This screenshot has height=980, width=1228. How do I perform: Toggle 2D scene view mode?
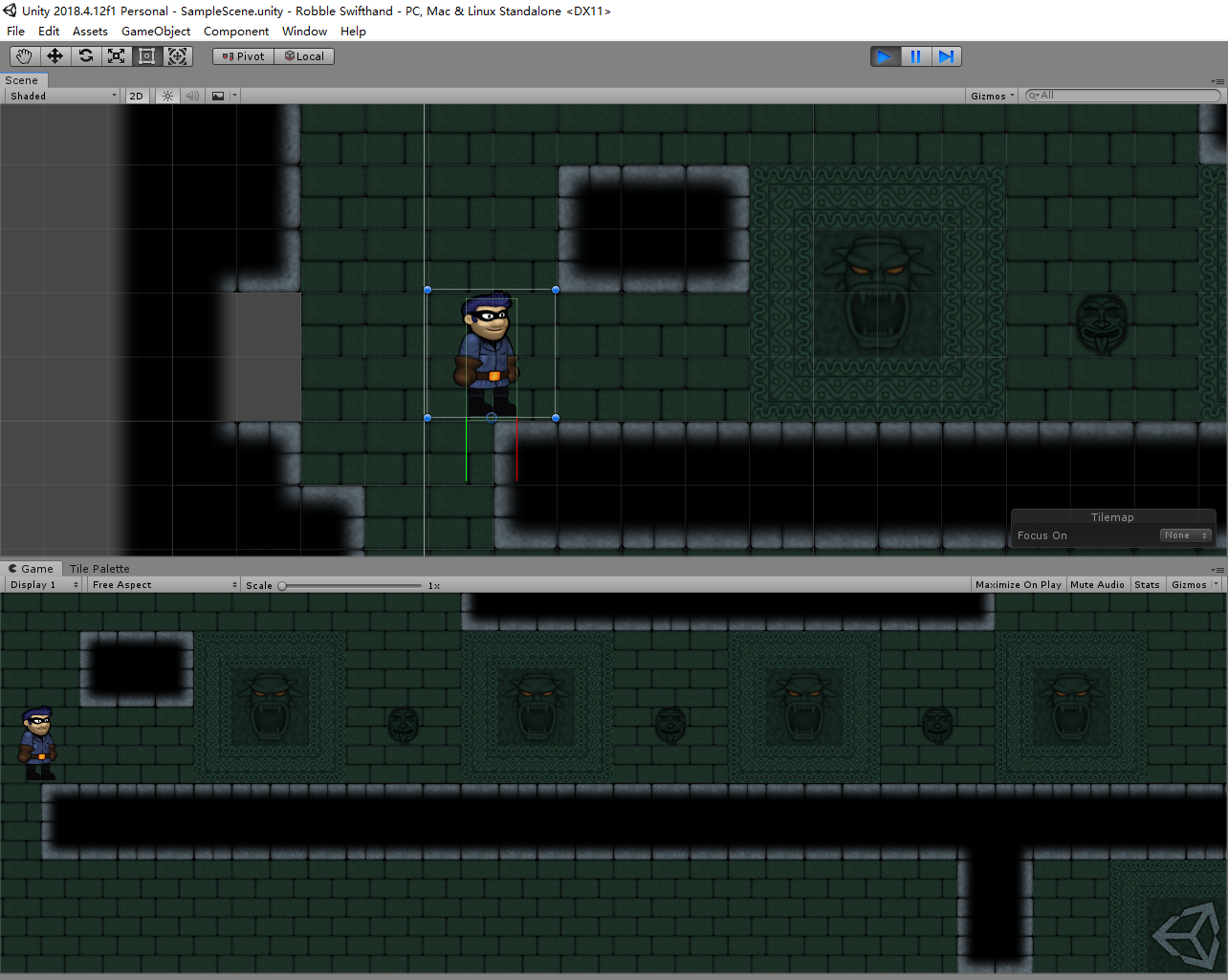pos(137,96)
